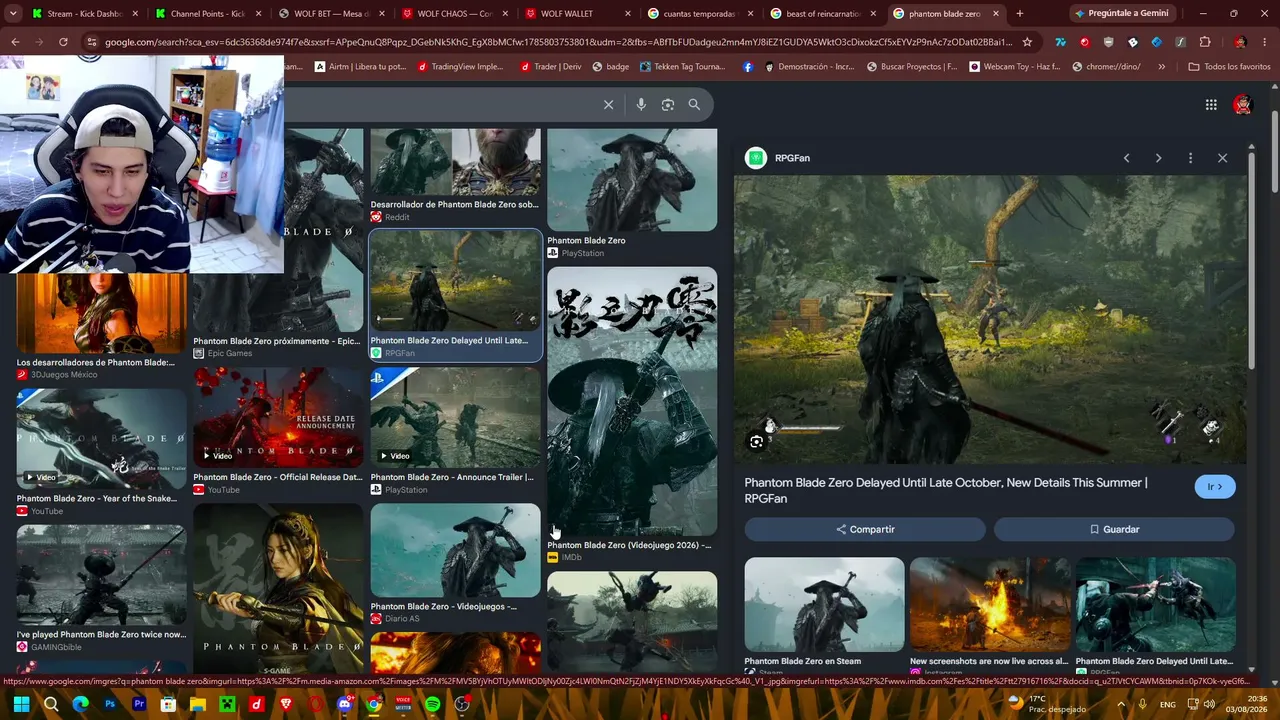Open the Todos los favoritos folder
The height and width of the screenshot is (720, 1280).
coord(1229,67)
